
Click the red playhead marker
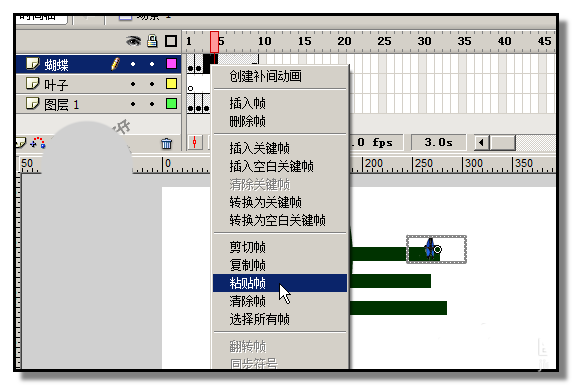214,42
